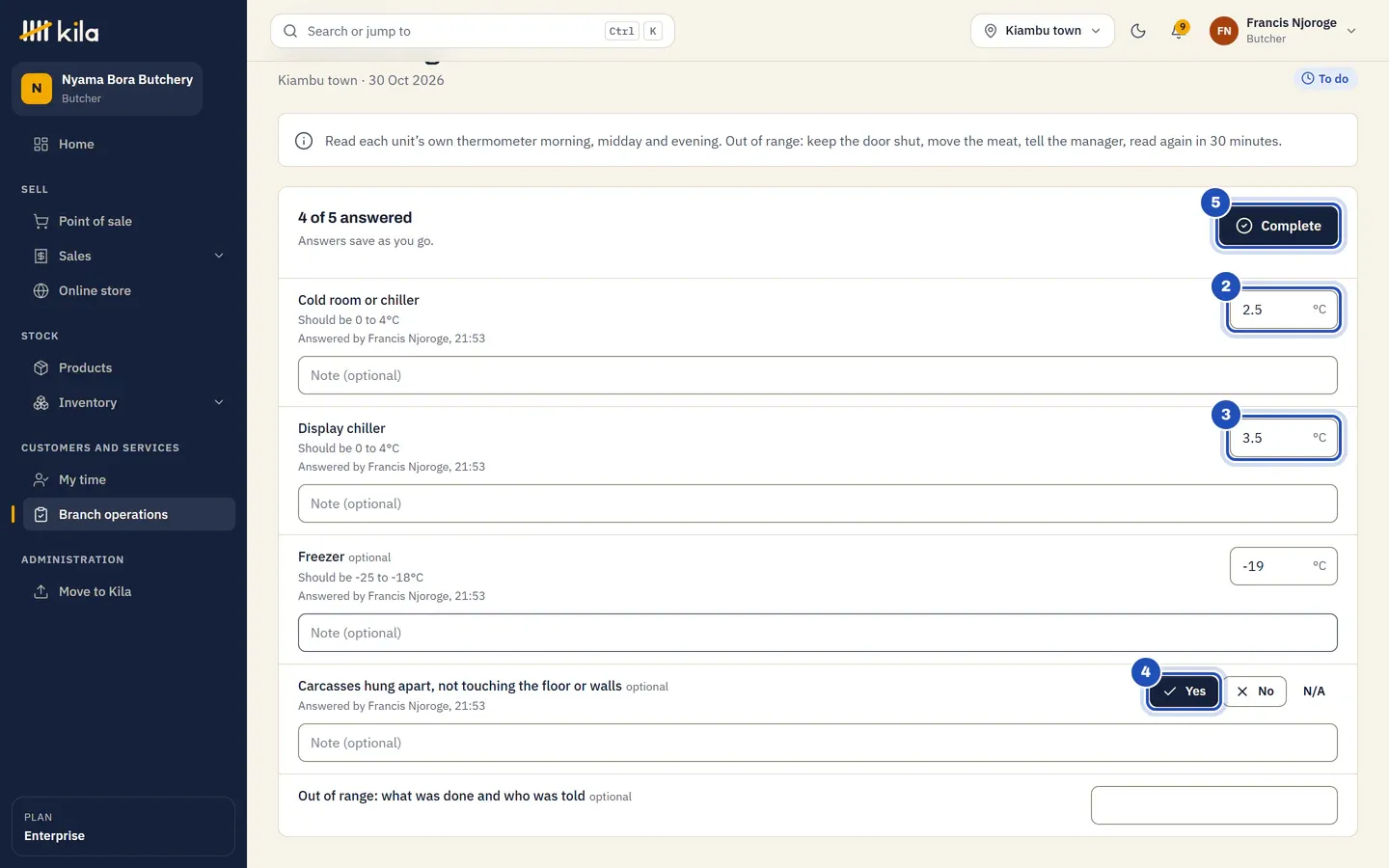
Task: Expand the Francis Njoroge account menu chevron
Action: [x=1351, y=31]
